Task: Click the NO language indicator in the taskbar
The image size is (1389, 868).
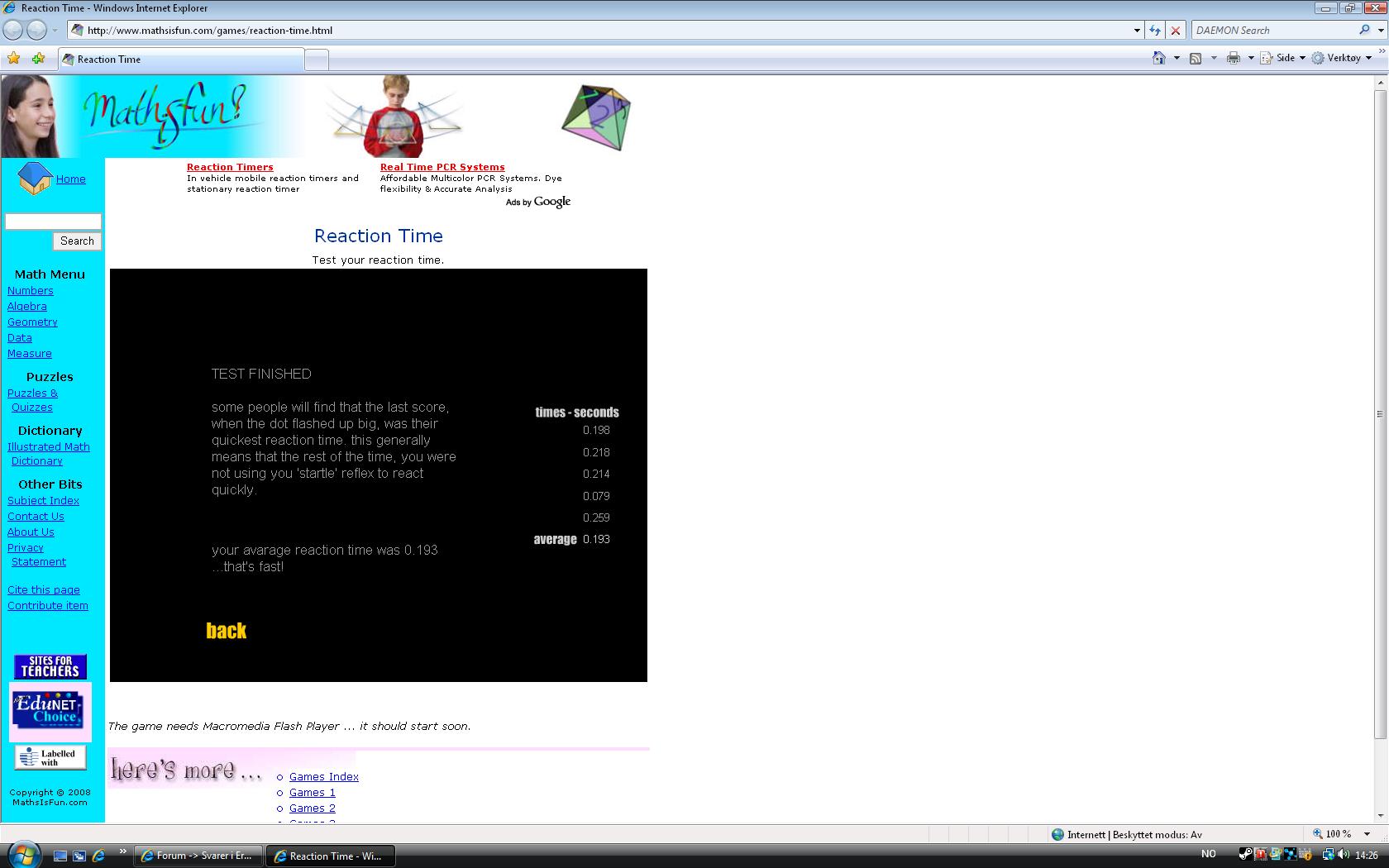Action: pyautogui.click(x=1209, y=854)
